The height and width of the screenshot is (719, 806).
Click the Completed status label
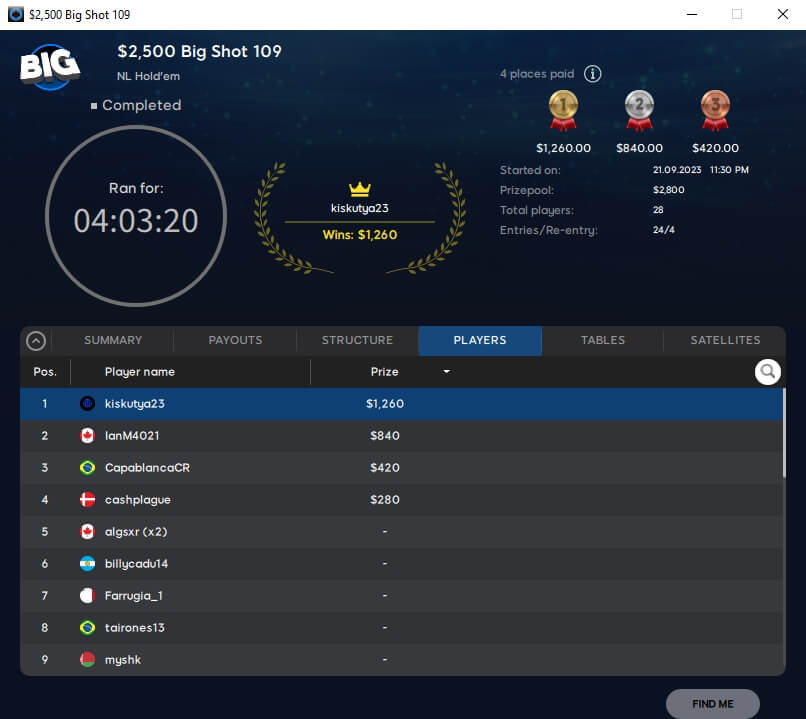point(141,105)
